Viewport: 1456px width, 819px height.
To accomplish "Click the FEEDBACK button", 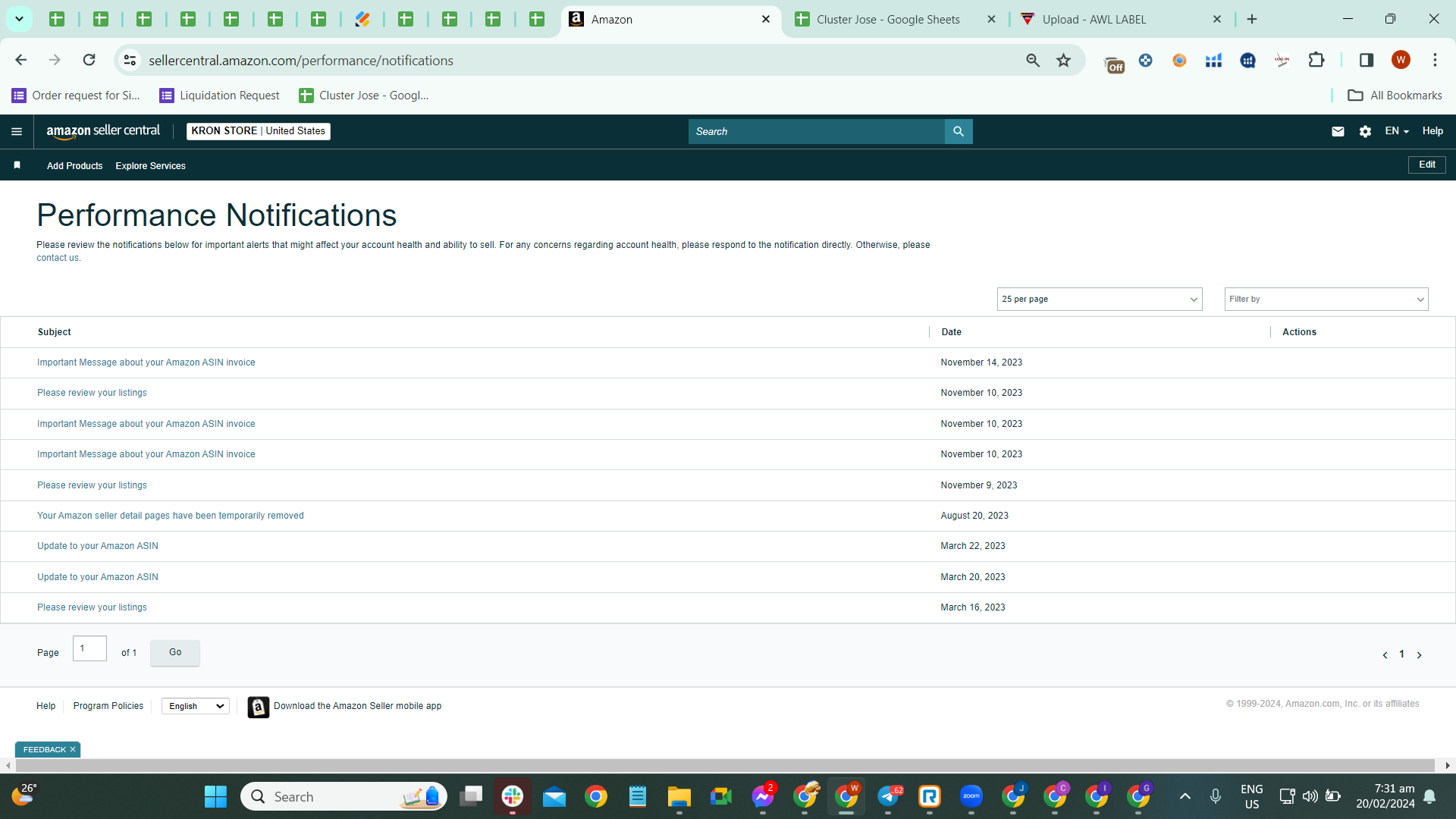I will coord(45,750).
